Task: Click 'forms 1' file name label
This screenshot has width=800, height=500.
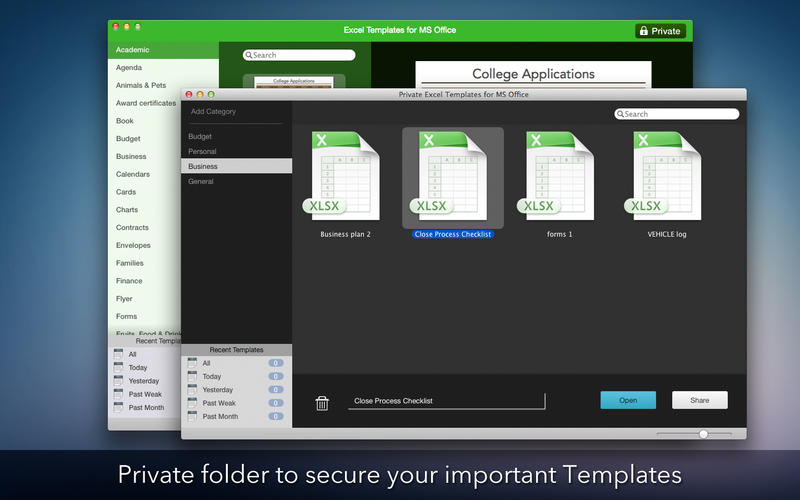Action: [x=559, y=234]
